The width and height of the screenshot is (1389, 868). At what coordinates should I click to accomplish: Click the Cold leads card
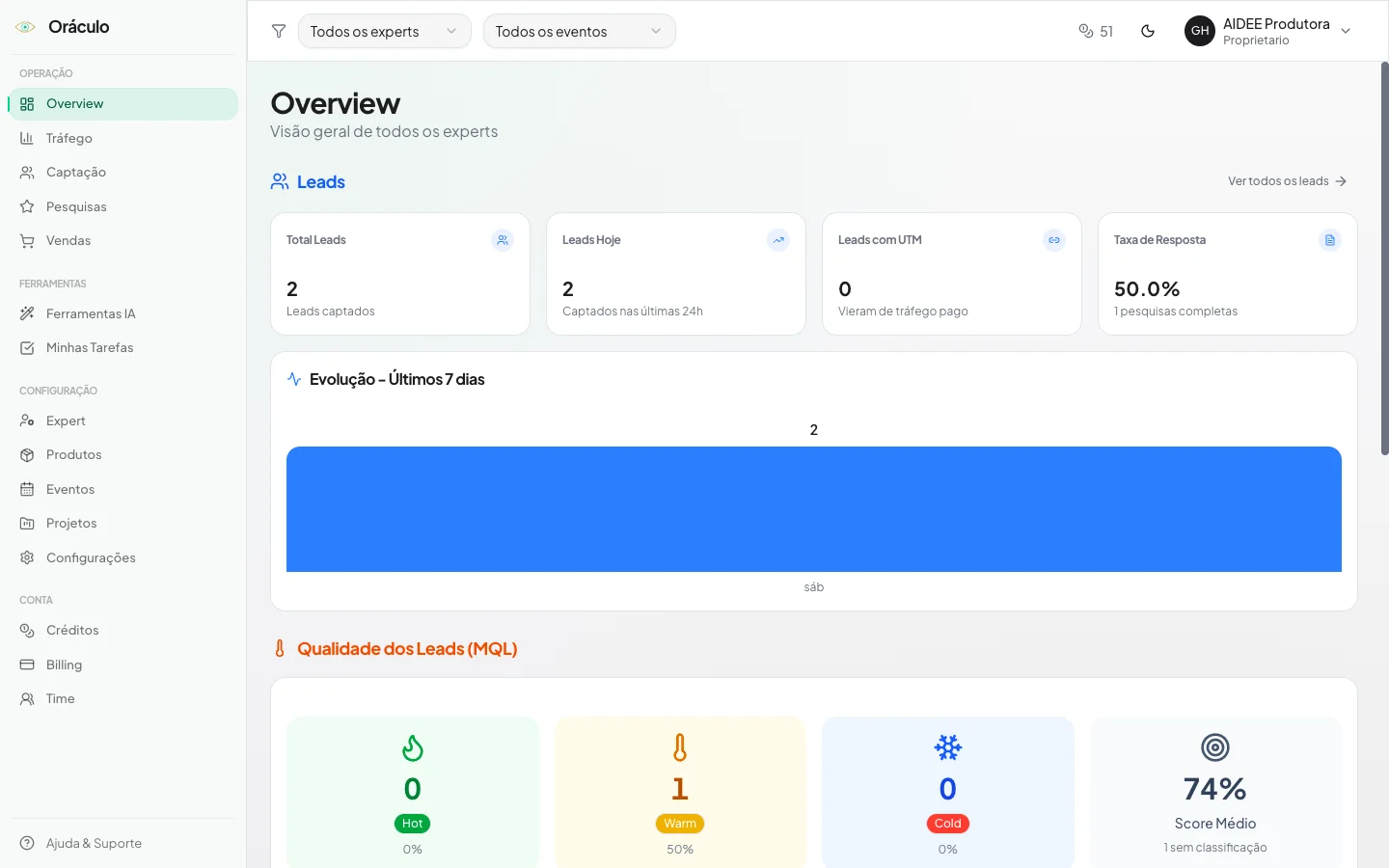pos(948,793)
